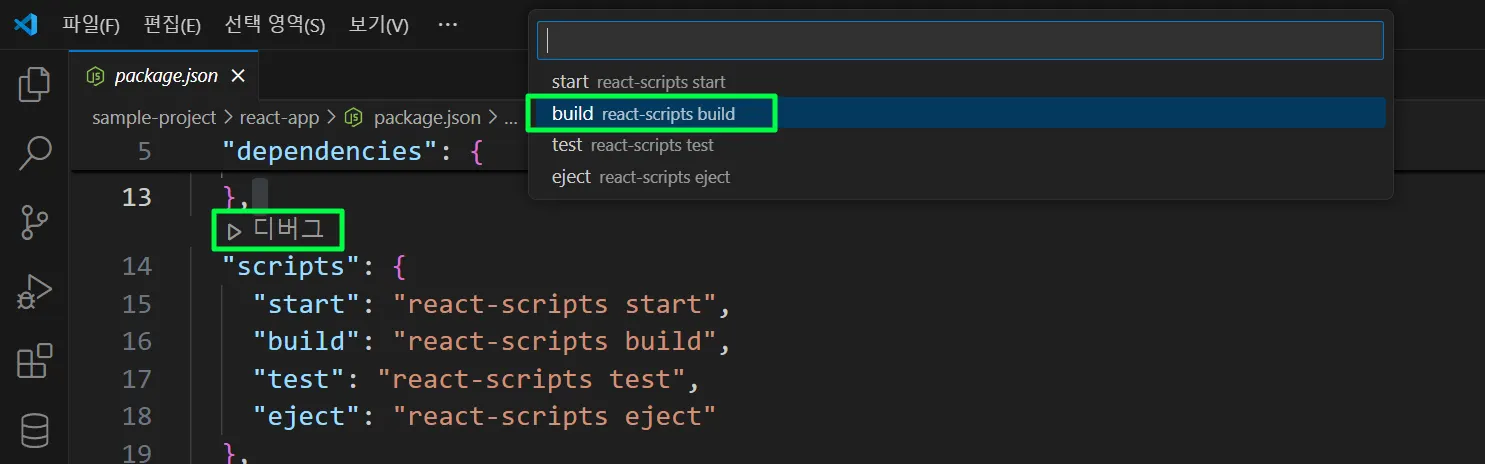
Task: Open the Explorer view in activity bar
Action: point(35,84)
